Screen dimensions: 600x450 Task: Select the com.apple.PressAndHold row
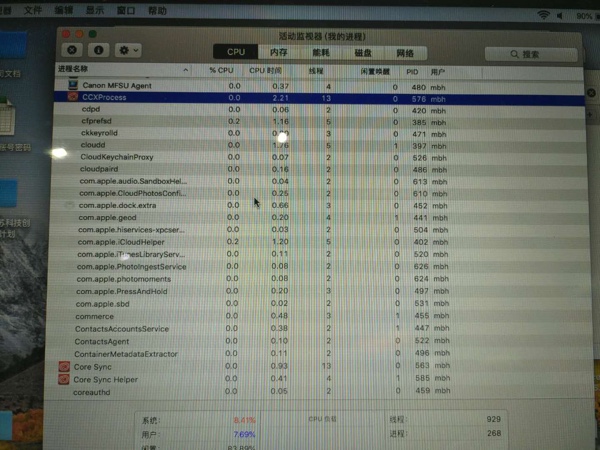click(x=319, y=291)
